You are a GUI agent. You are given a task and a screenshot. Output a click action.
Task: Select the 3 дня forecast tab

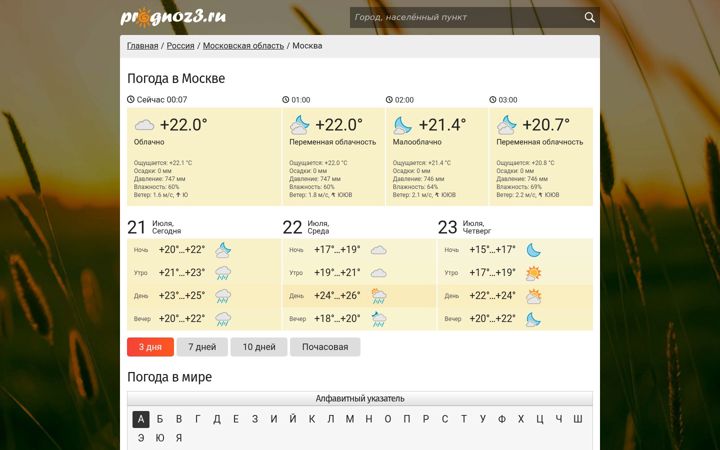pos(151,347)
